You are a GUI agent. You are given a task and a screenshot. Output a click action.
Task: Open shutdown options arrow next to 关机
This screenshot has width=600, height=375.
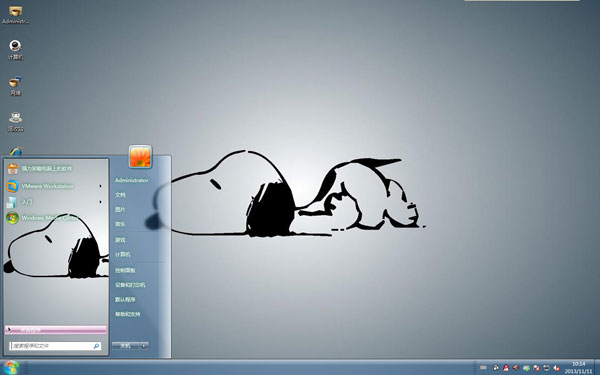pos(144,346)
